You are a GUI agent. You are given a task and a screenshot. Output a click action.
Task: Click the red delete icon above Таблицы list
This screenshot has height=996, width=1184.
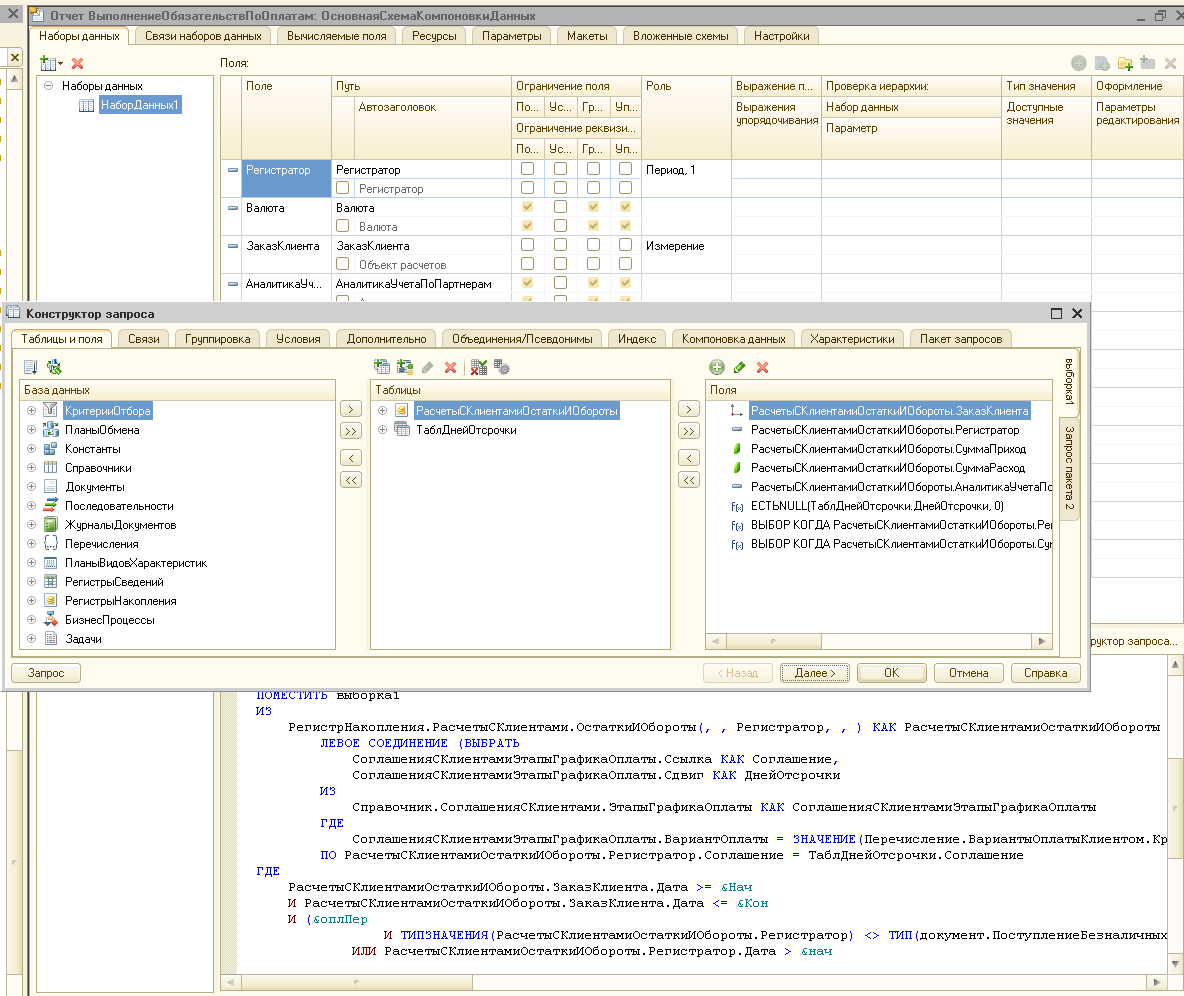tap(450, 368)
